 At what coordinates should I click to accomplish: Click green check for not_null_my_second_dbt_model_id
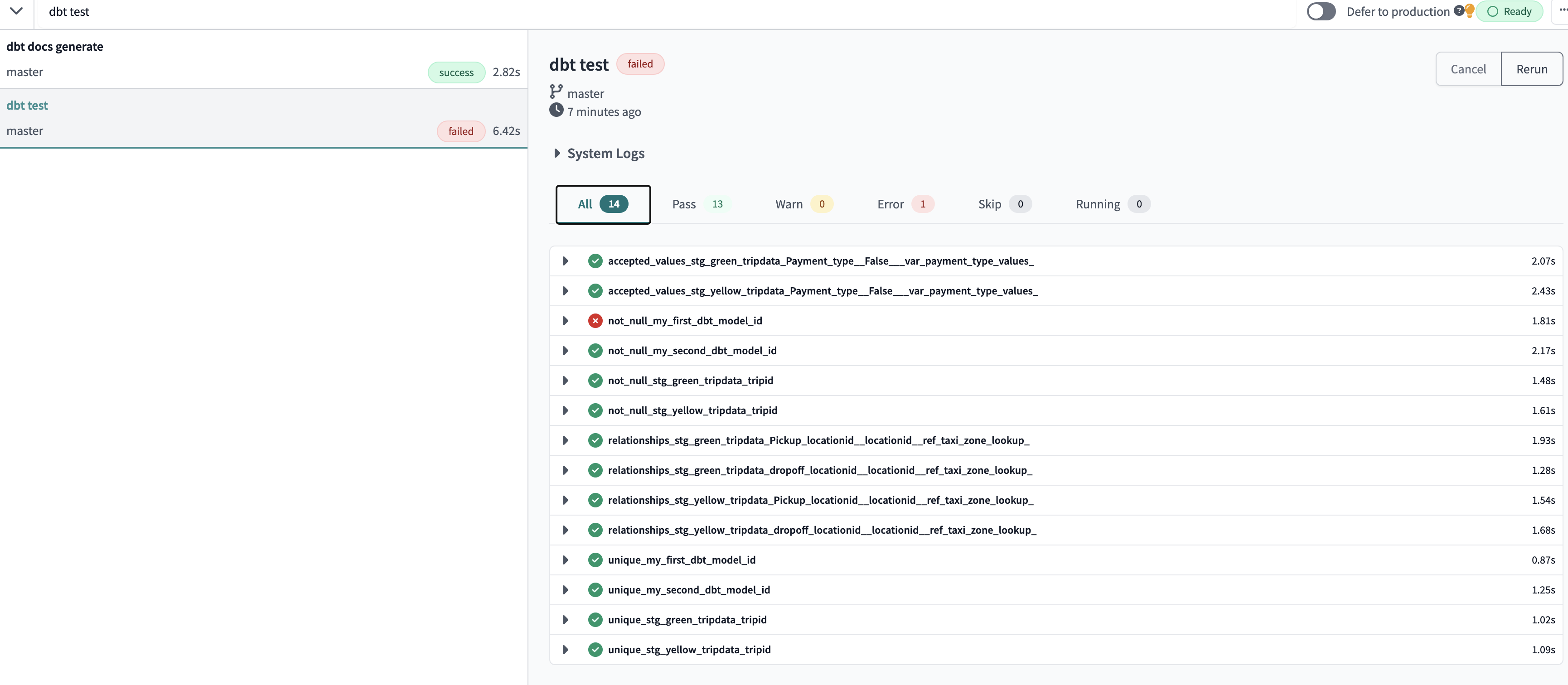pyautogui.click(x=595, y=350)
